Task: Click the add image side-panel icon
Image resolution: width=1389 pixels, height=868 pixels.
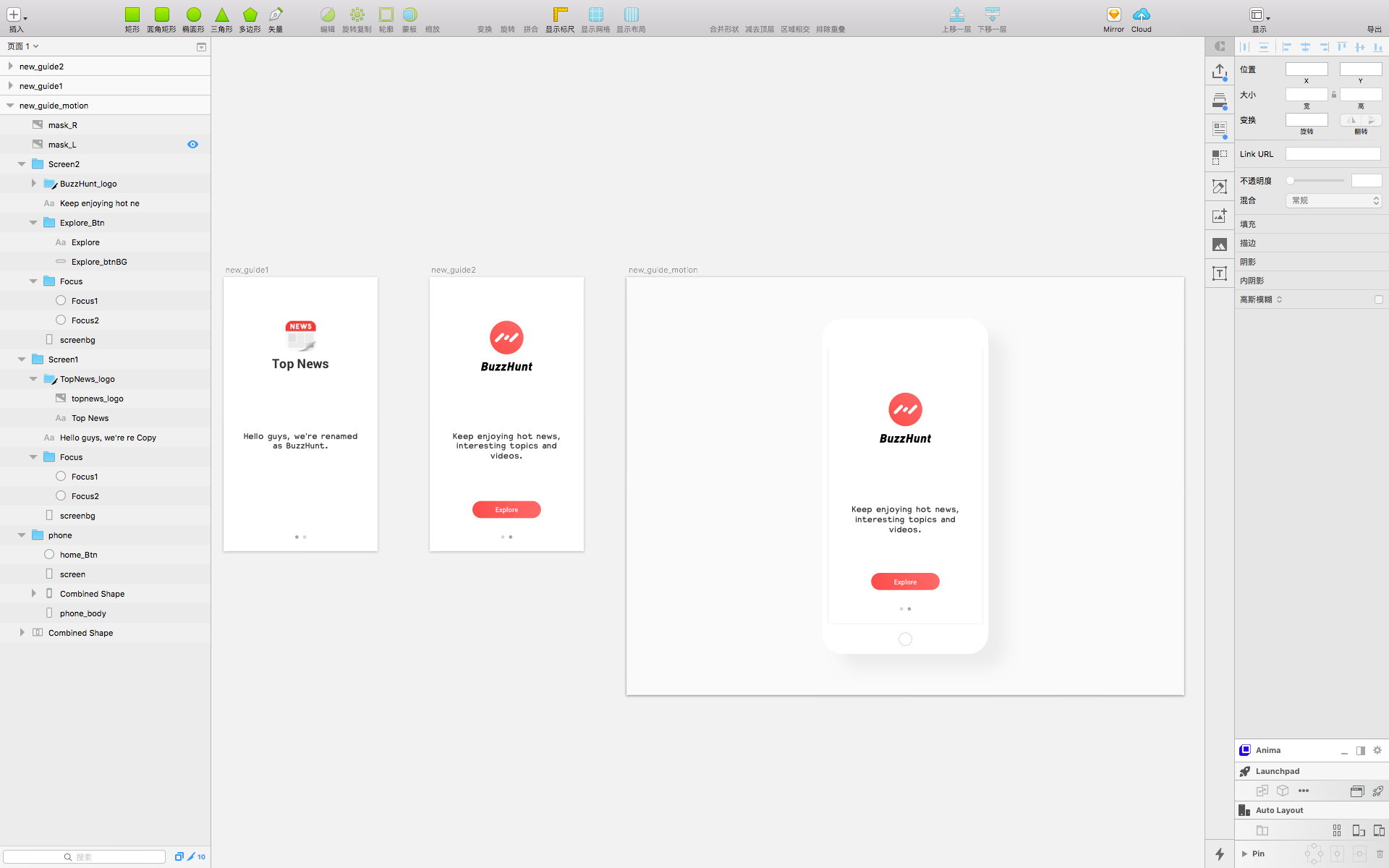Action: click(x=1220, y=216)
